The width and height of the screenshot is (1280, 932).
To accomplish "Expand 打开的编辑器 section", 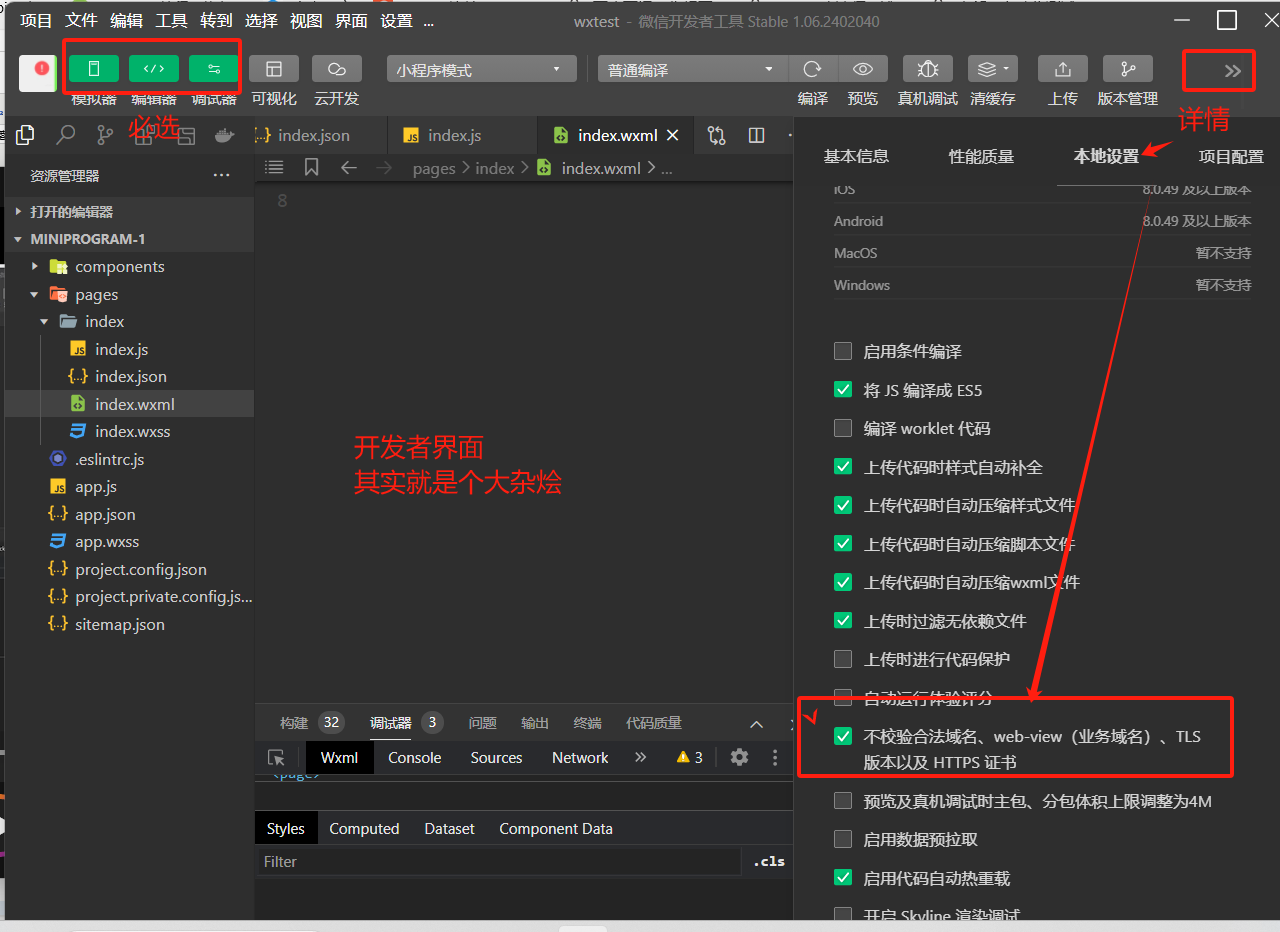I will click(x=129, y=212).
